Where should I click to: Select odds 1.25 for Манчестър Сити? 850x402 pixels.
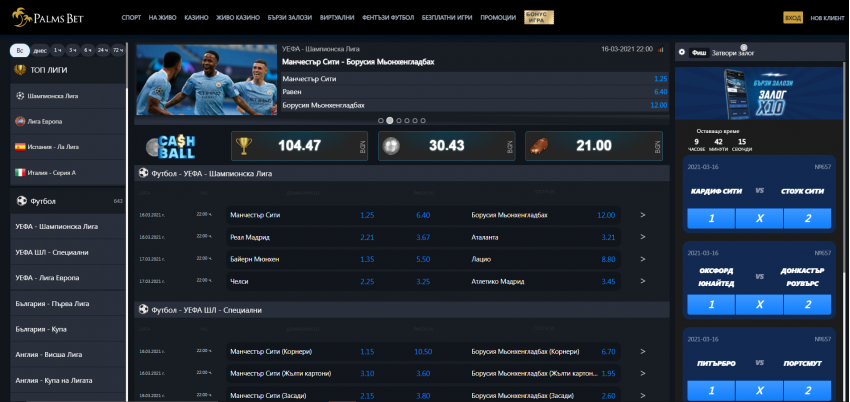[367, 215]
